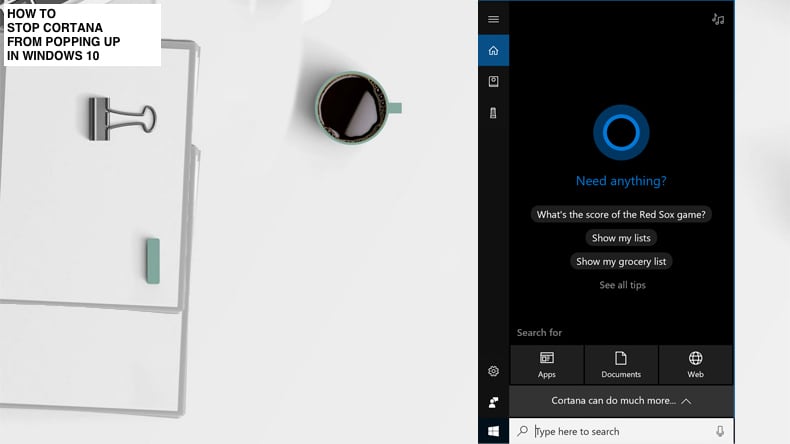Open the Devices icon in Cortana sidebar

pyautogui.click(x=493, y=113)
